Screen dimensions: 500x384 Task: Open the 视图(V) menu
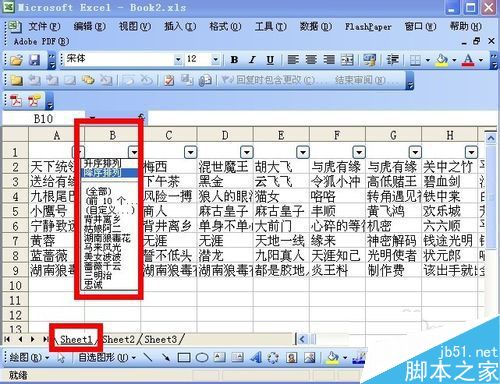(135, 26)
